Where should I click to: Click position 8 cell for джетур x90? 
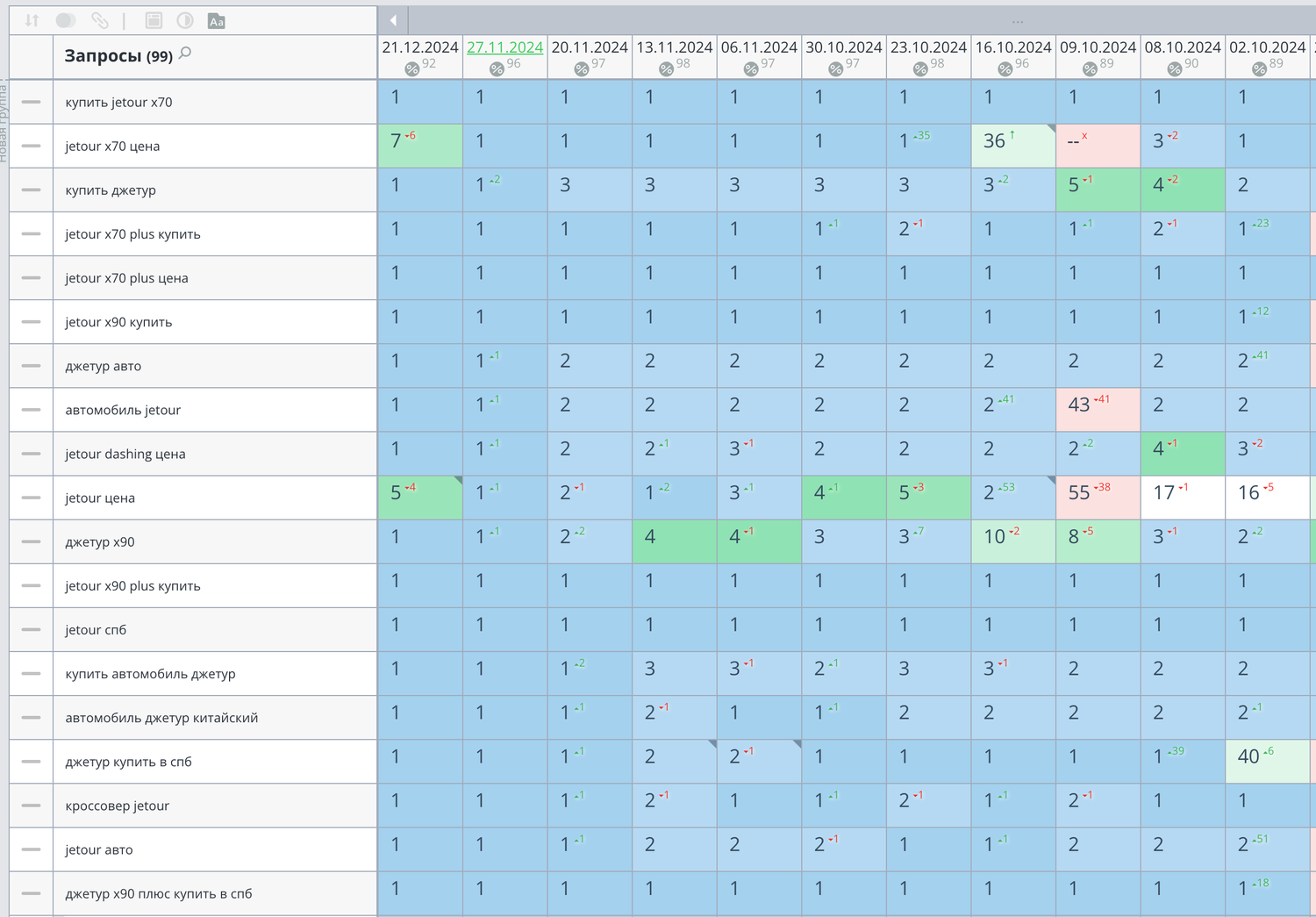[x=1098, y=541]
